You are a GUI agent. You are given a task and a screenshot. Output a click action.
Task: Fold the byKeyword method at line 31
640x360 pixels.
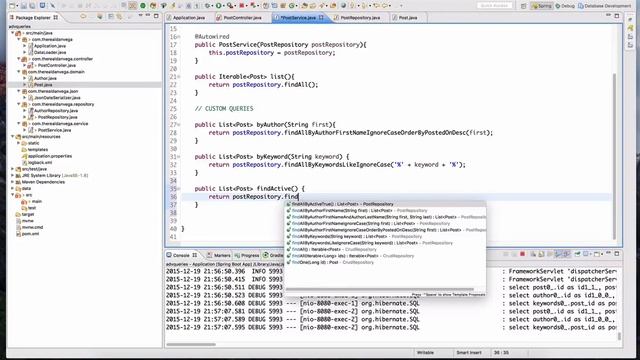[179, 157]
